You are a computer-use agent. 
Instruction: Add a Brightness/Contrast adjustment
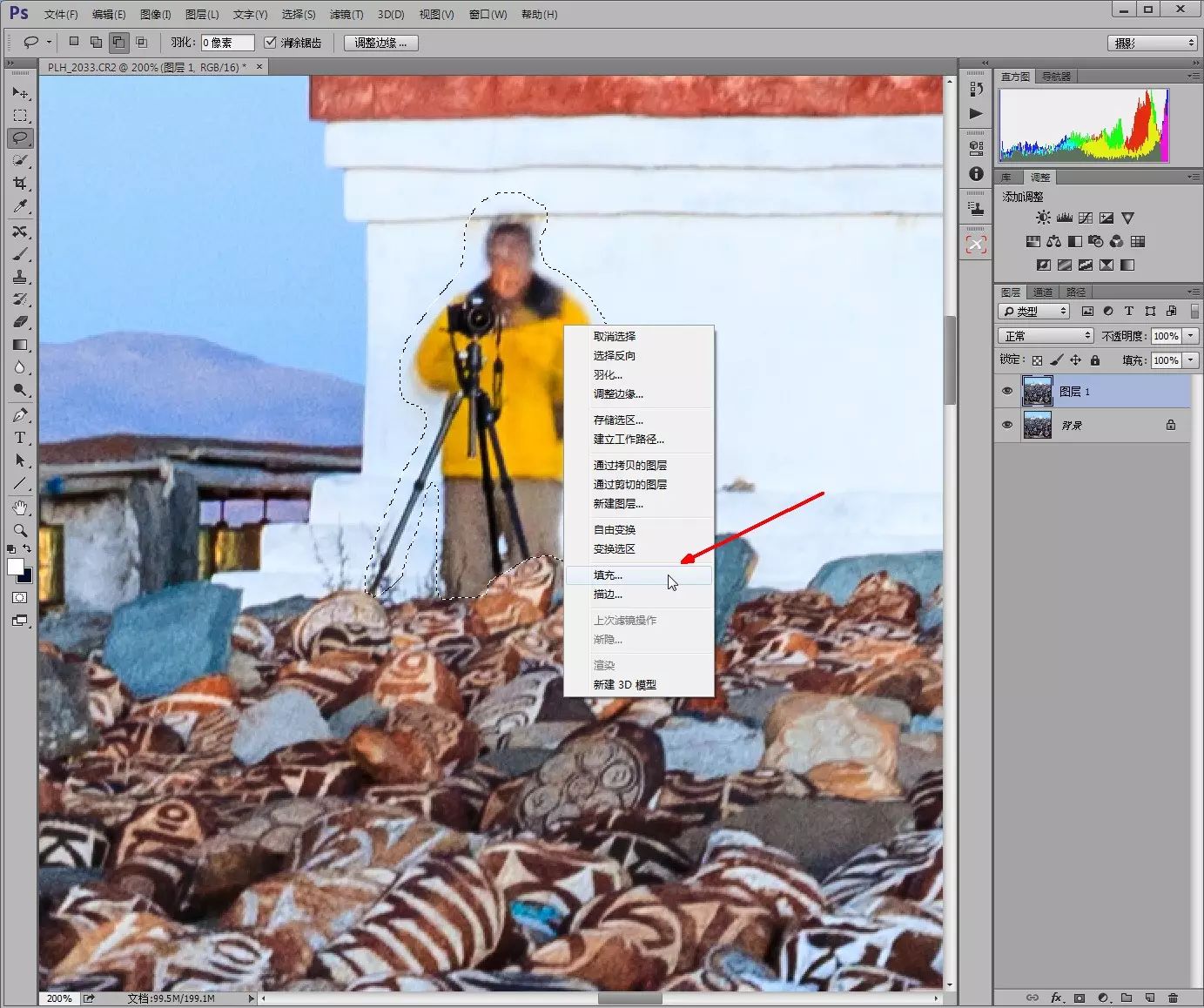pos(1043,218)
